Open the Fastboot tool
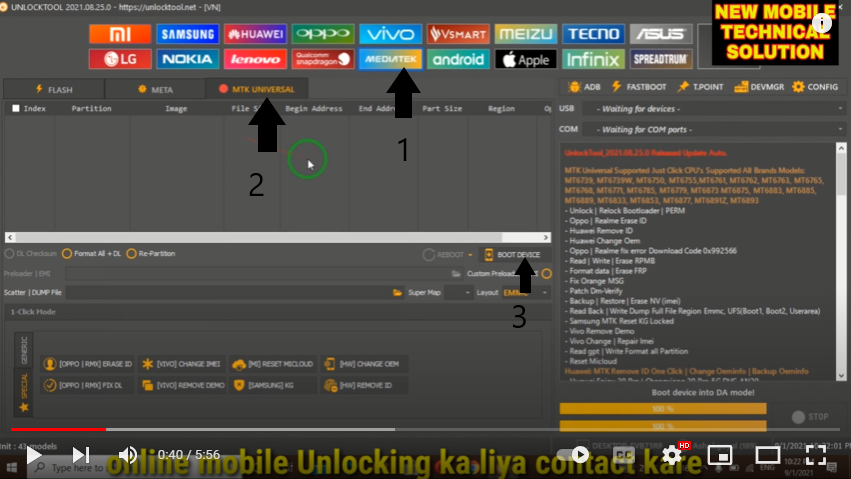This screenshot has height=479, width=851. coord(639,87)
